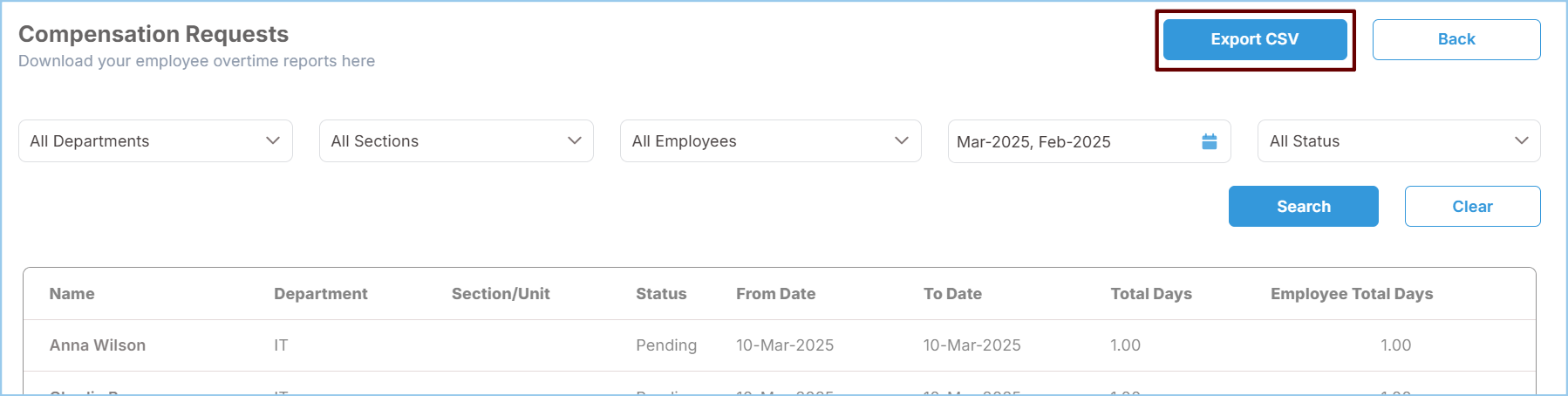
Task: Click the Total Days column header
Action: (1150, 294)
